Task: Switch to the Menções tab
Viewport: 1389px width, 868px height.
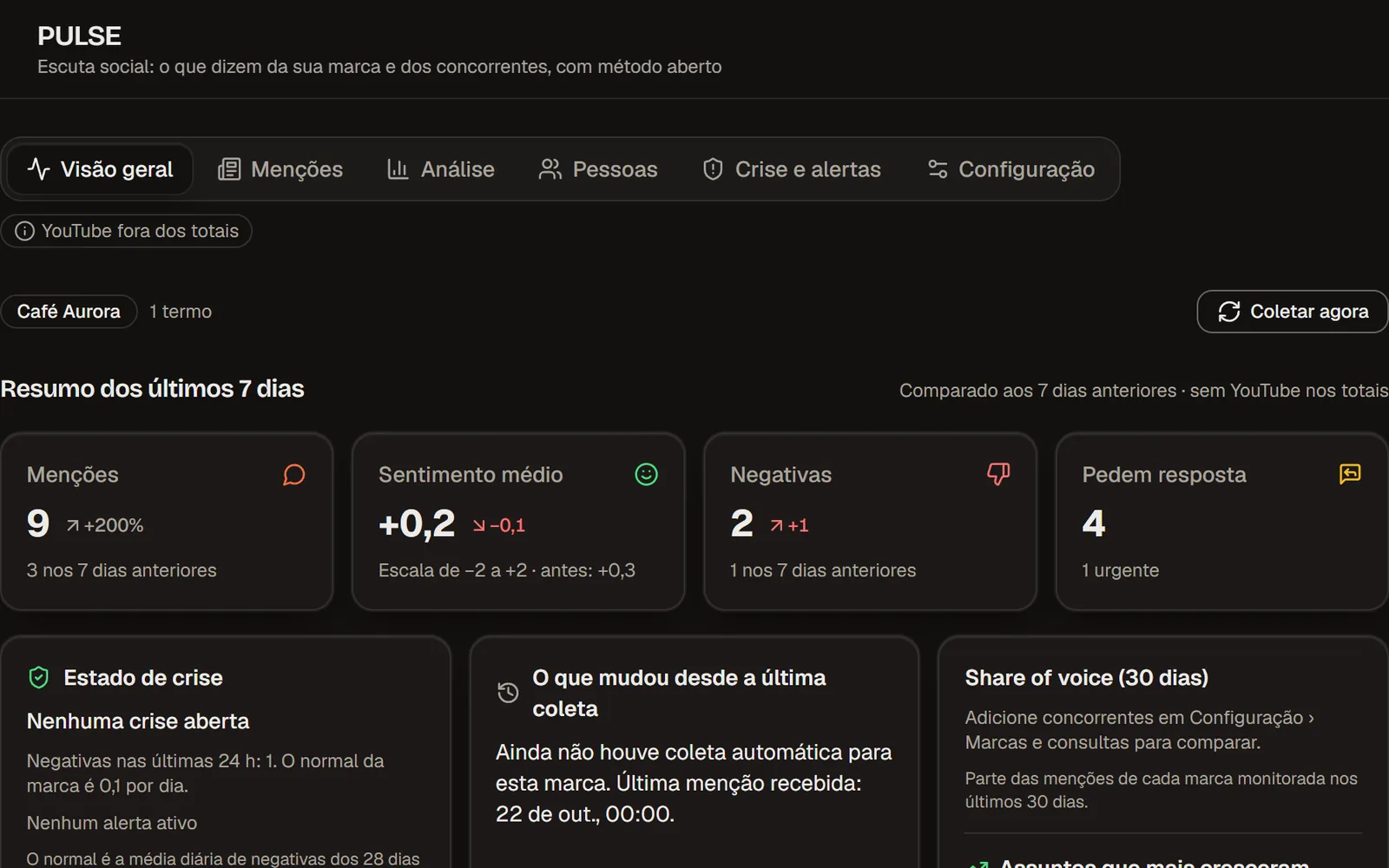Action: click(x=280, y=169)
